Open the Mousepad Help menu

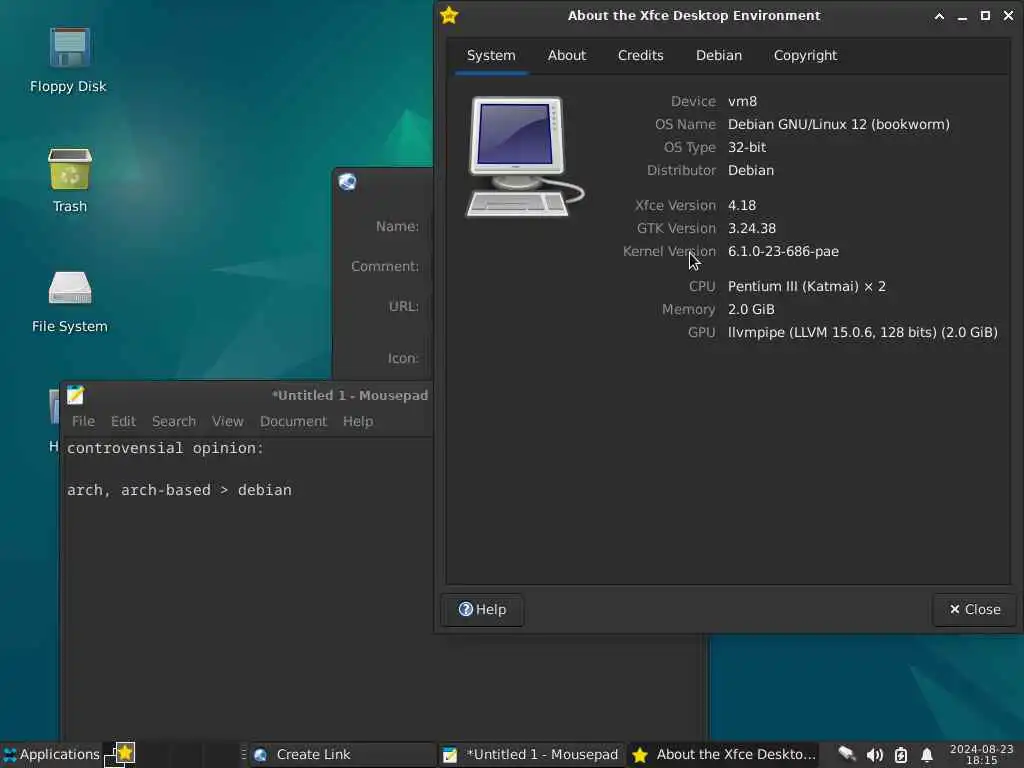(358, 421)
